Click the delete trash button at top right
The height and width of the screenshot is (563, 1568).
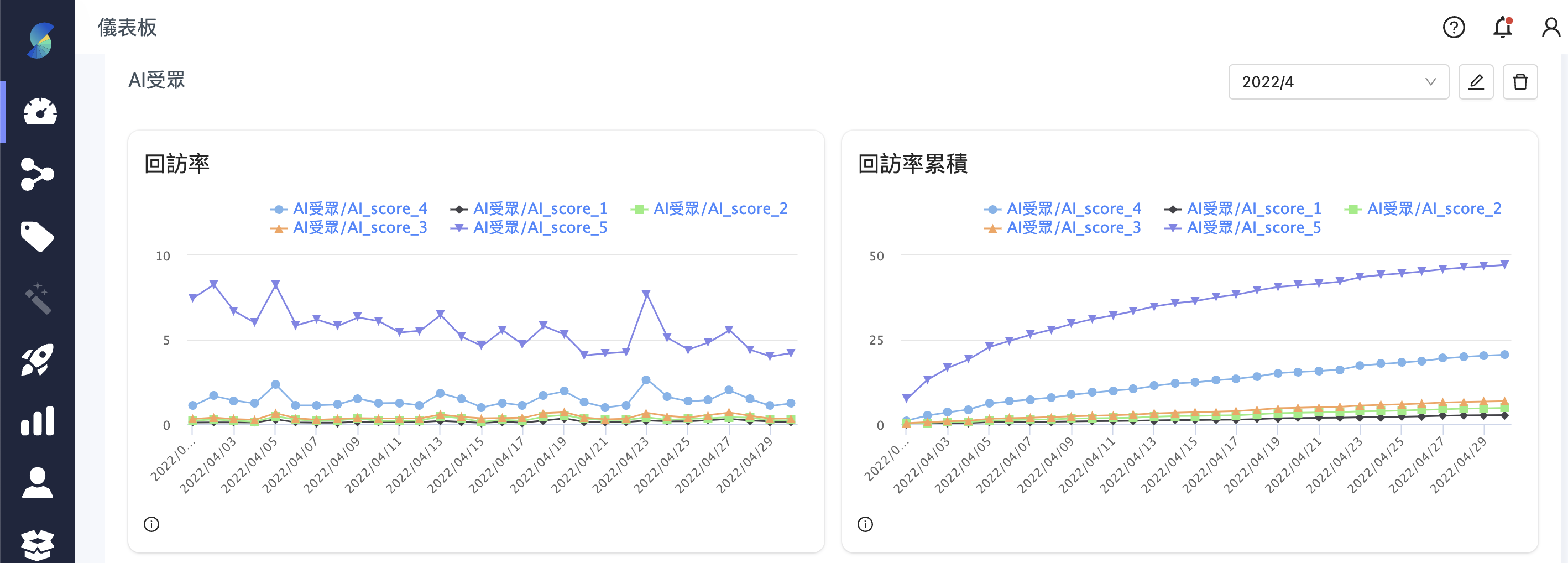pyautogui.click(x=1520, y=81)
